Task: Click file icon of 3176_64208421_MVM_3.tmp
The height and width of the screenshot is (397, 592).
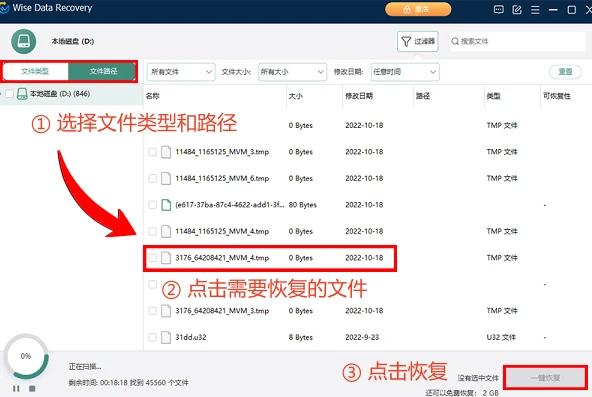Action: point(166,311)
